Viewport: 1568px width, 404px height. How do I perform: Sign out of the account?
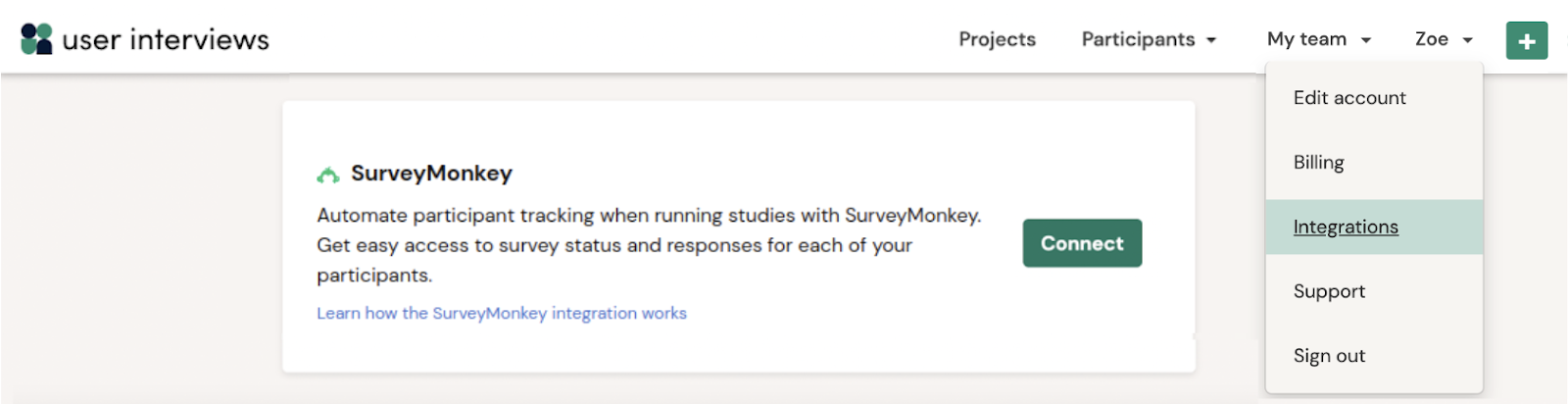pyautogui.click(x=1329, y=356)
